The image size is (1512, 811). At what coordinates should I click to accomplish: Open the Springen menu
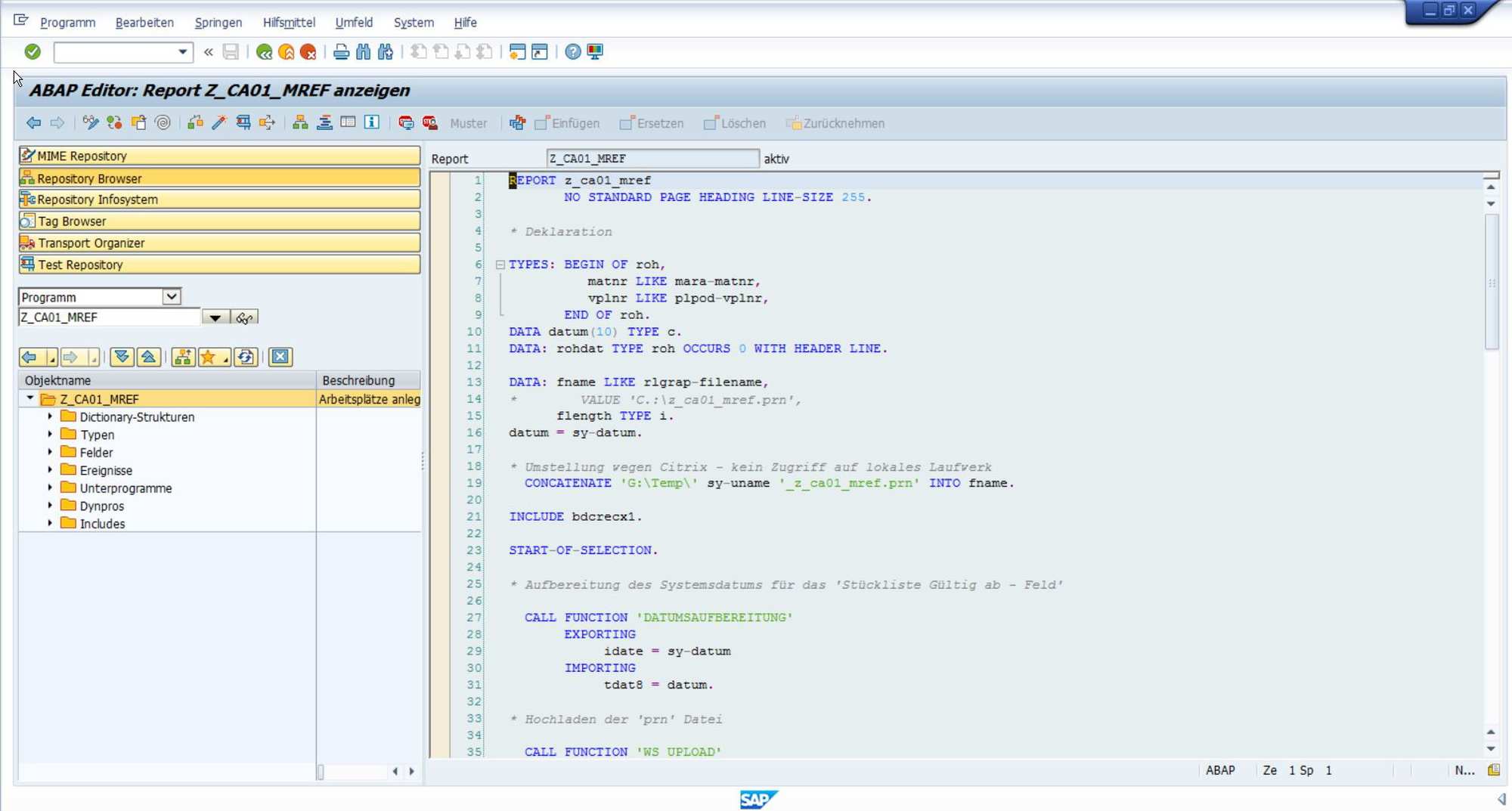218,22
